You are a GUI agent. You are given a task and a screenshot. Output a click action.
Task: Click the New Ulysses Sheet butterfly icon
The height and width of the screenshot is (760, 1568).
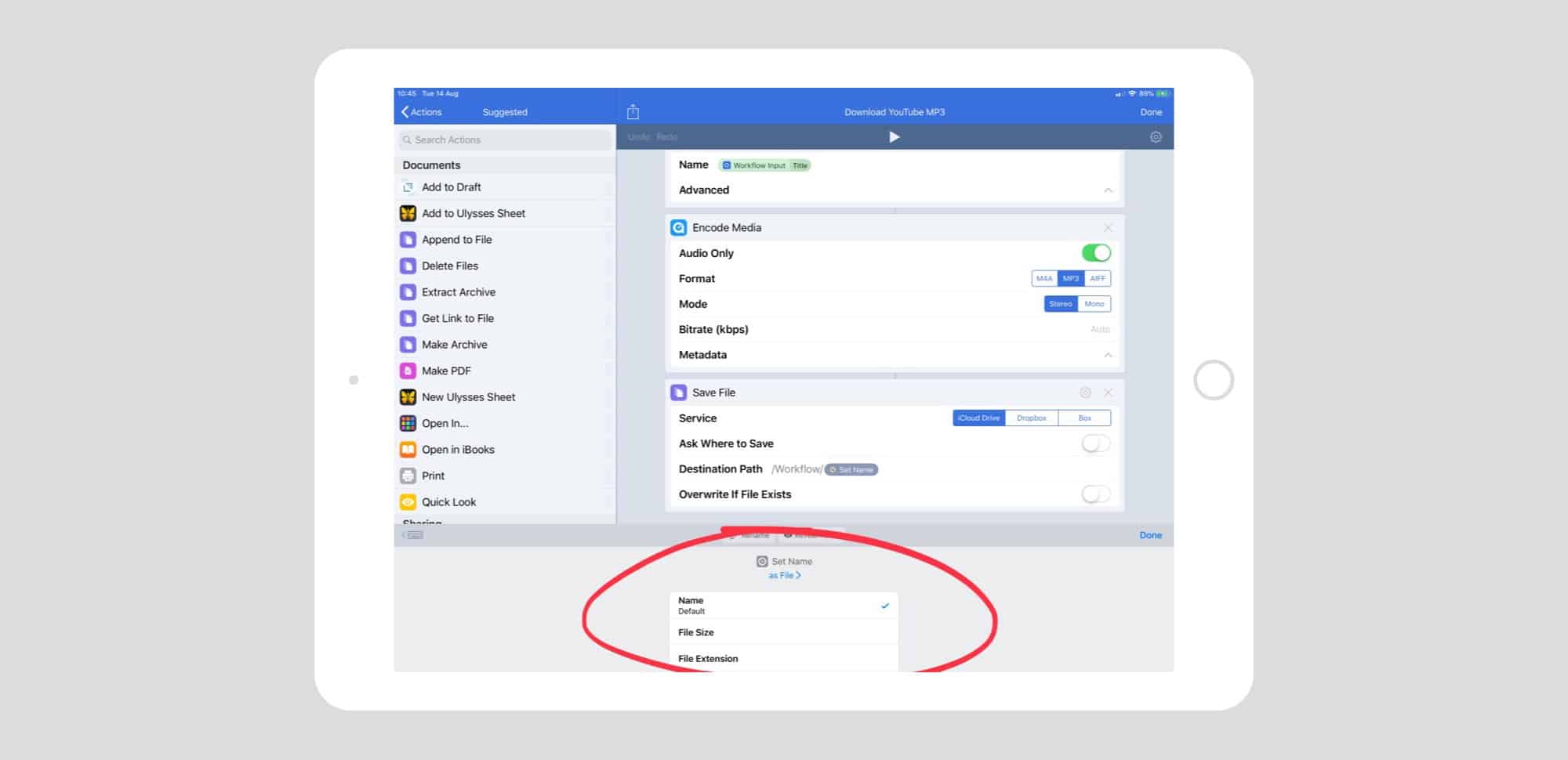(408, 397)
